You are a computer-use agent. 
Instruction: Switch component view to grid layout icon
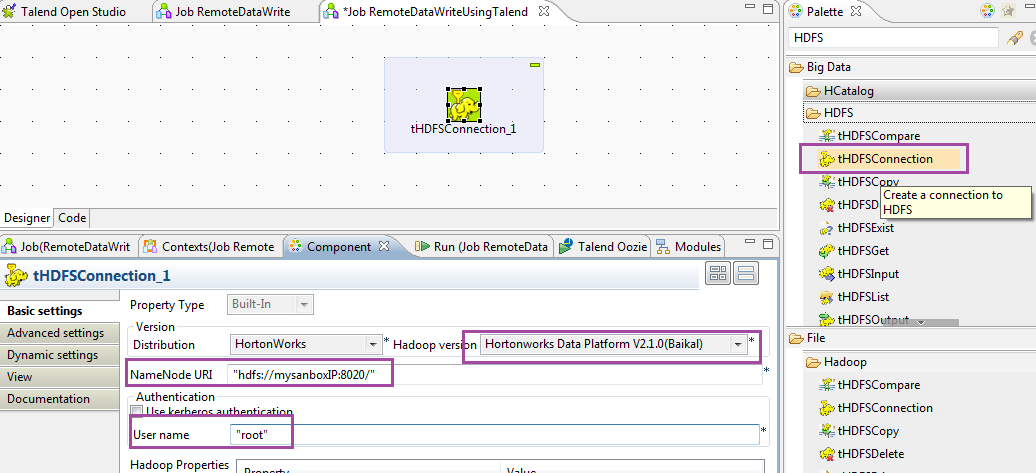[718, 273]
